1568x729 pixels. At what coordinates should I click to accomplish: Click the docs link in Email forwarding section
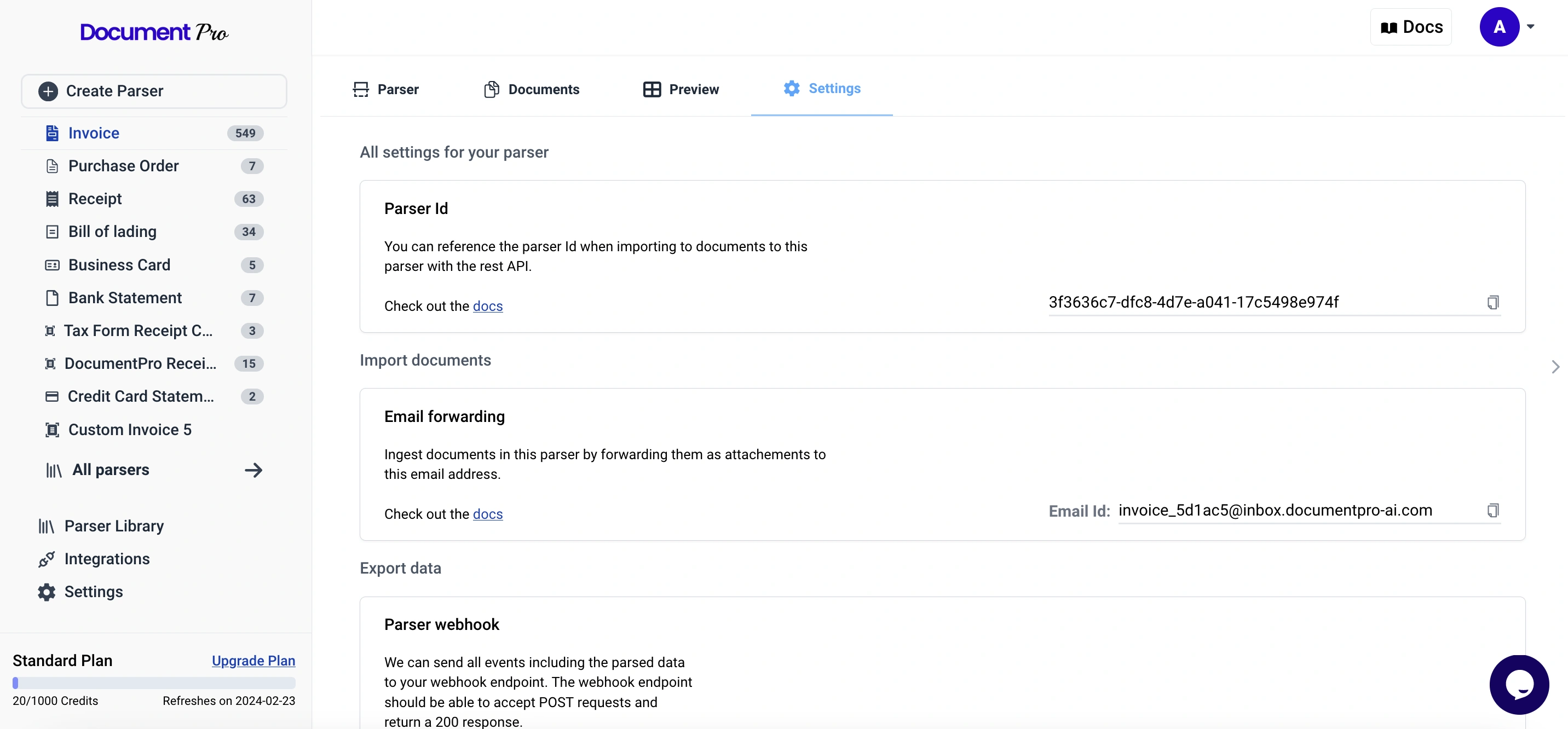(487, 514)
